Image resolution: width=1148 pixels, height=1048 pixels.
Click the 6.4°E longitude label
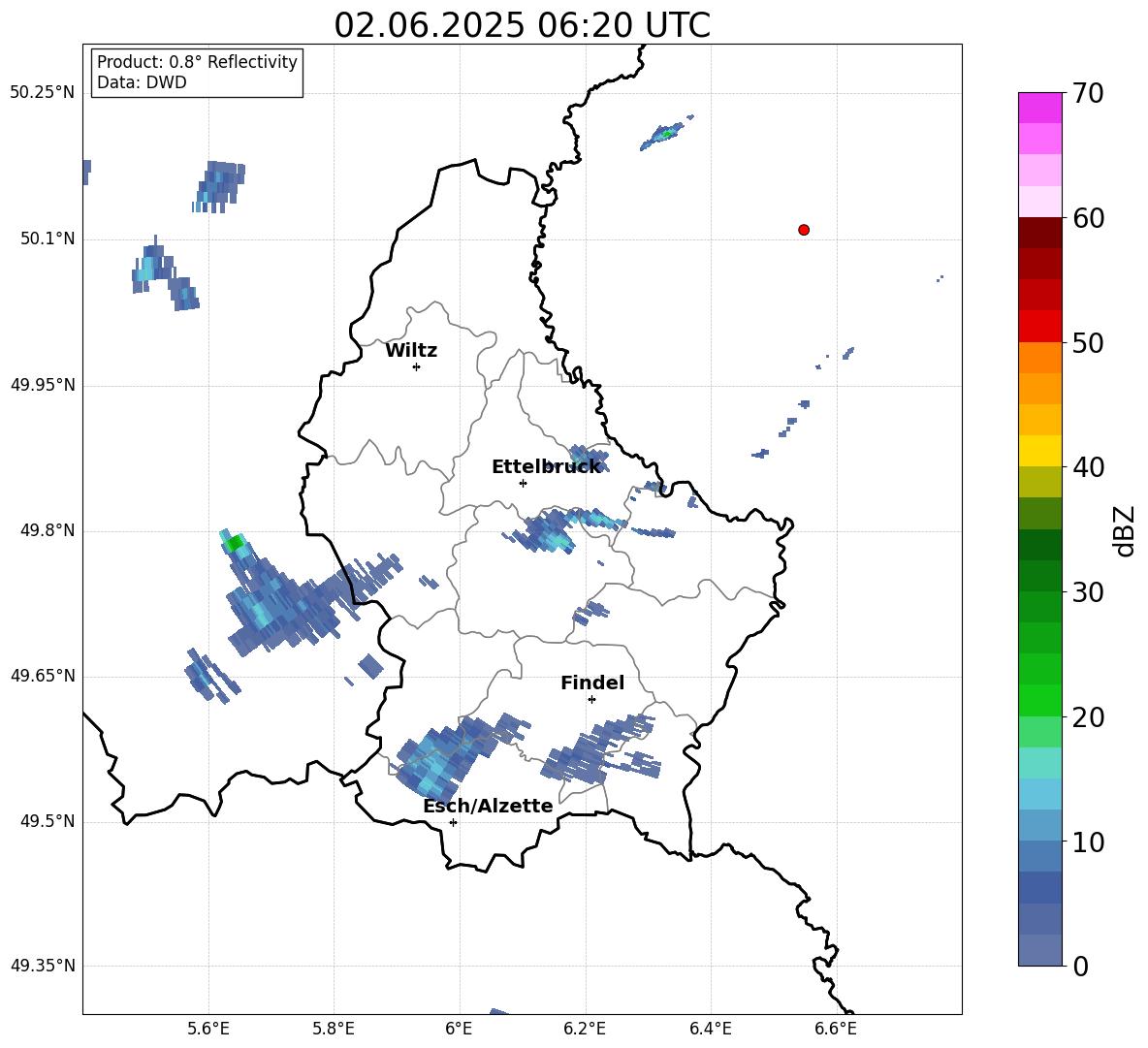[710, 1029]
